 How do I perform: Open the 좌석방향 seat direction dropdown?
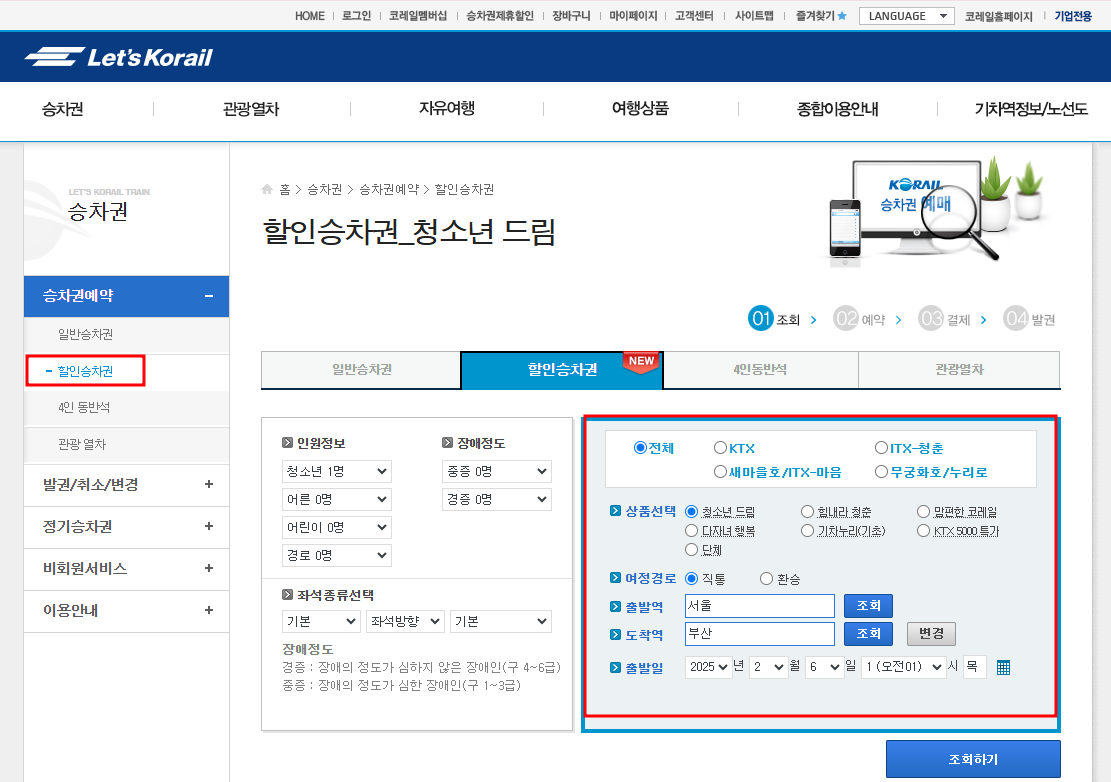click(x=405, y=621)
